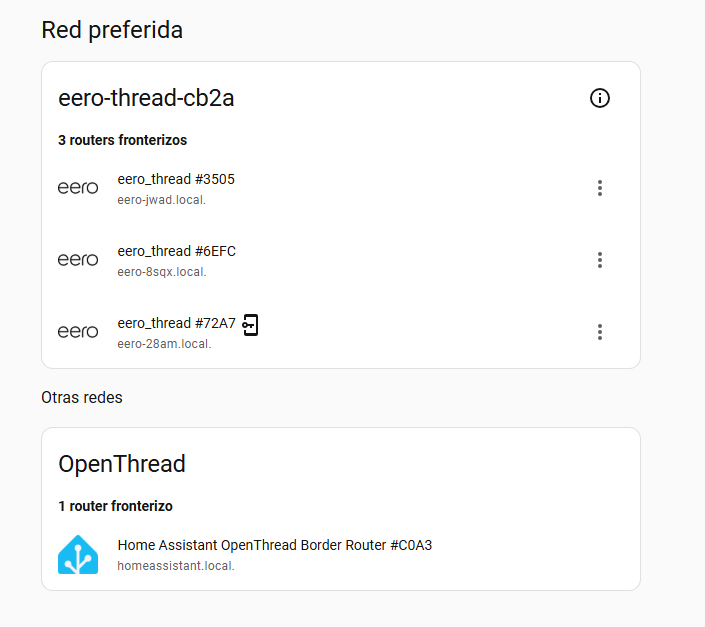The width and height of the screenshot is (705, 627).
Task: Open options menu for eero_thread #72A7
Action: pyautogui.click(x=600, y=332)
